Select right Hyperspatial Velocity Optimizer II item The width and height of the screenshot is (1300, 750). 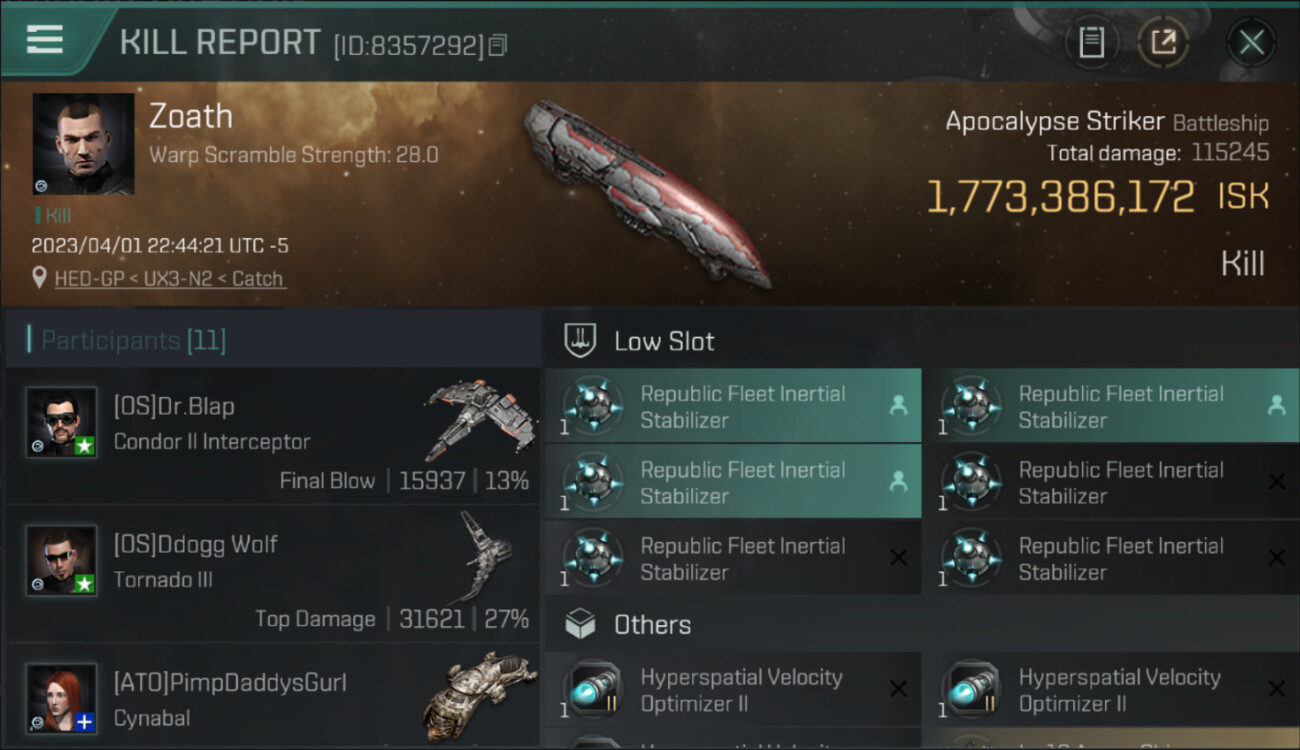pos(1111,690)
